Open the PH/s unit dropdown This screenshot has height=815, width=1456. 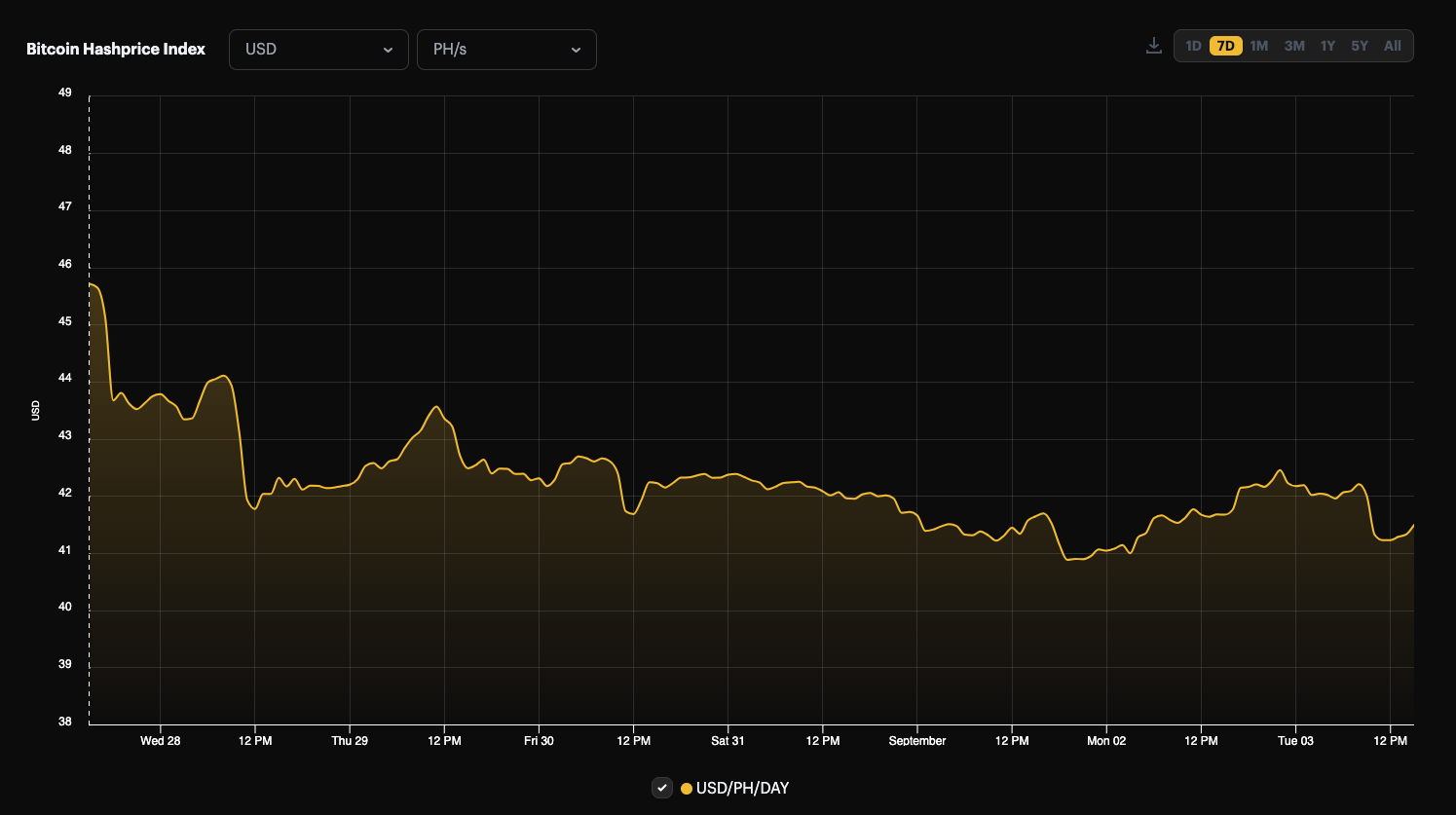pyautogui.click(x=506, y=49)
